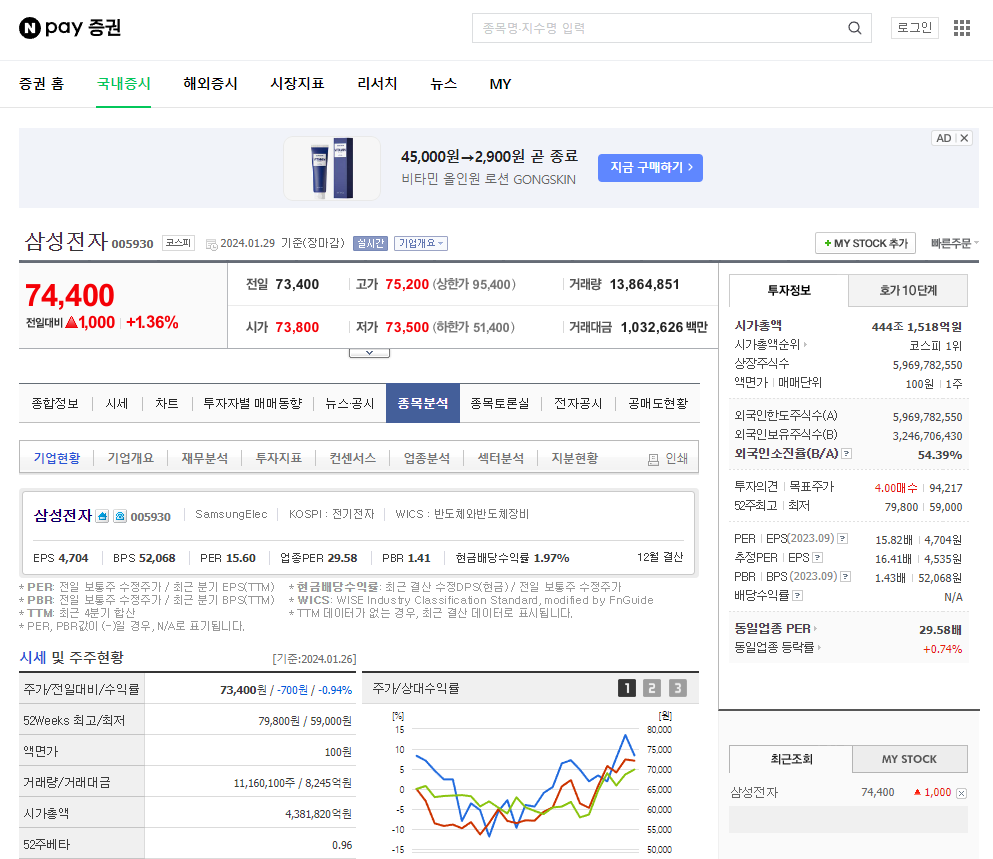Open help icon beside 배당수익률
Image resolution: width=993 pixels, height=859 pixels.
tap(796, 595)
